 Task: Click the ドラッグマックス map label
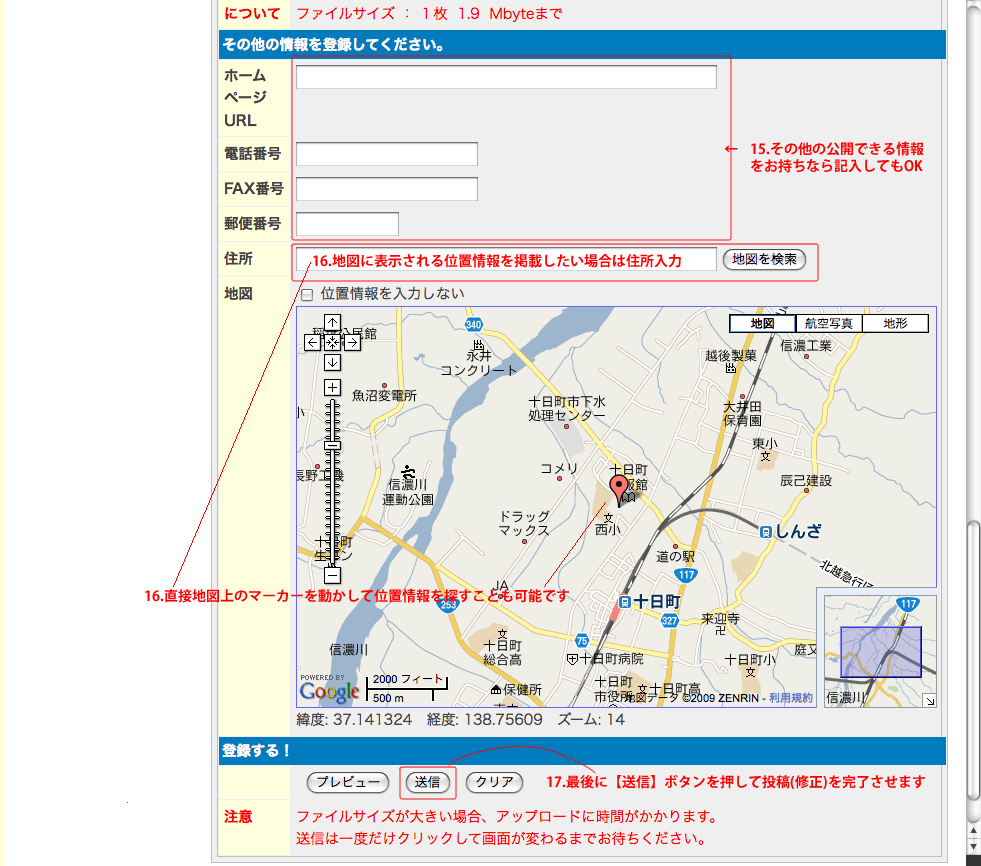[x=524, y=523]
